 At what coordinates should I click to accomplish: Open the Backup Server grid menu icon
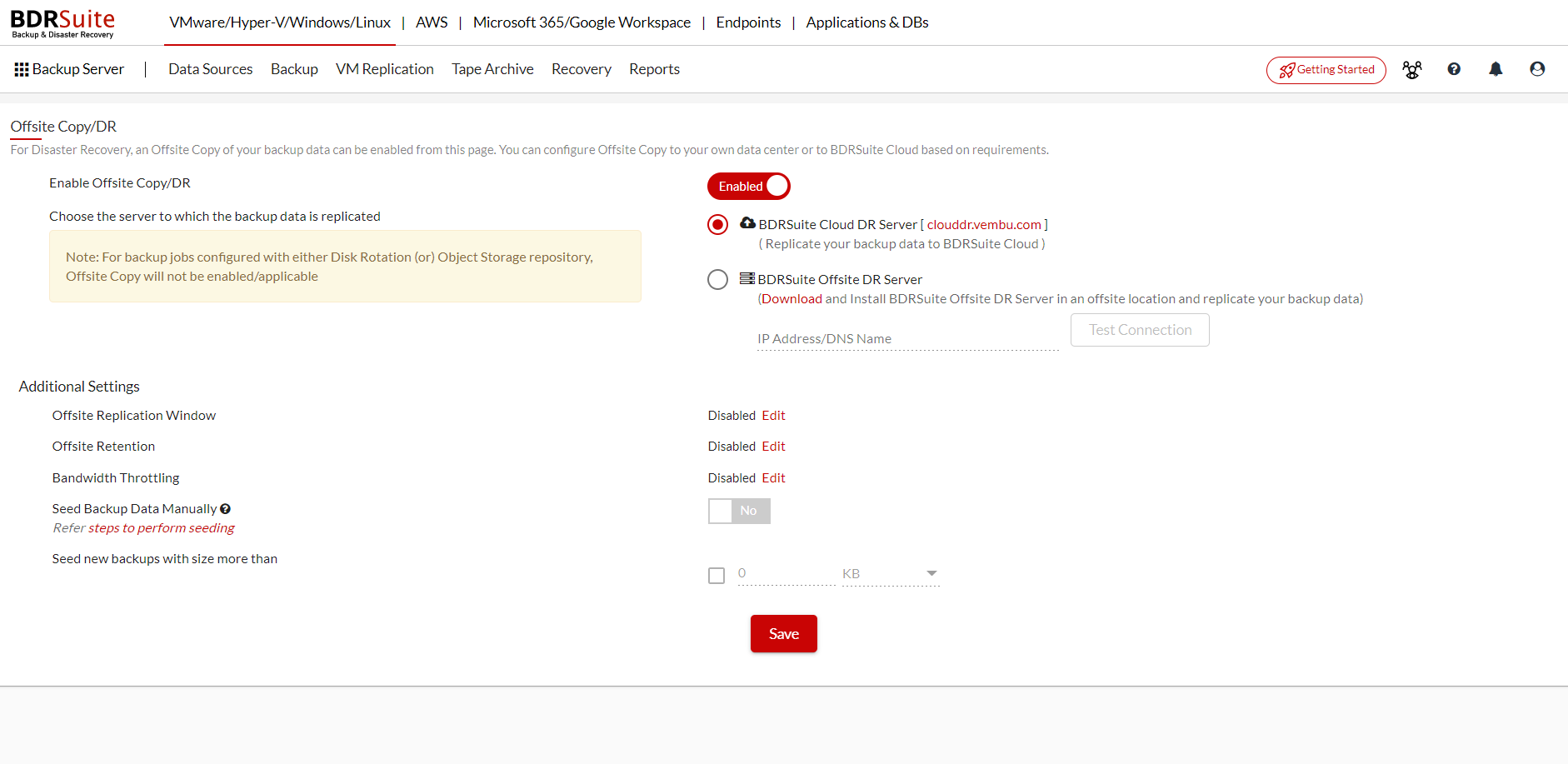22,70
